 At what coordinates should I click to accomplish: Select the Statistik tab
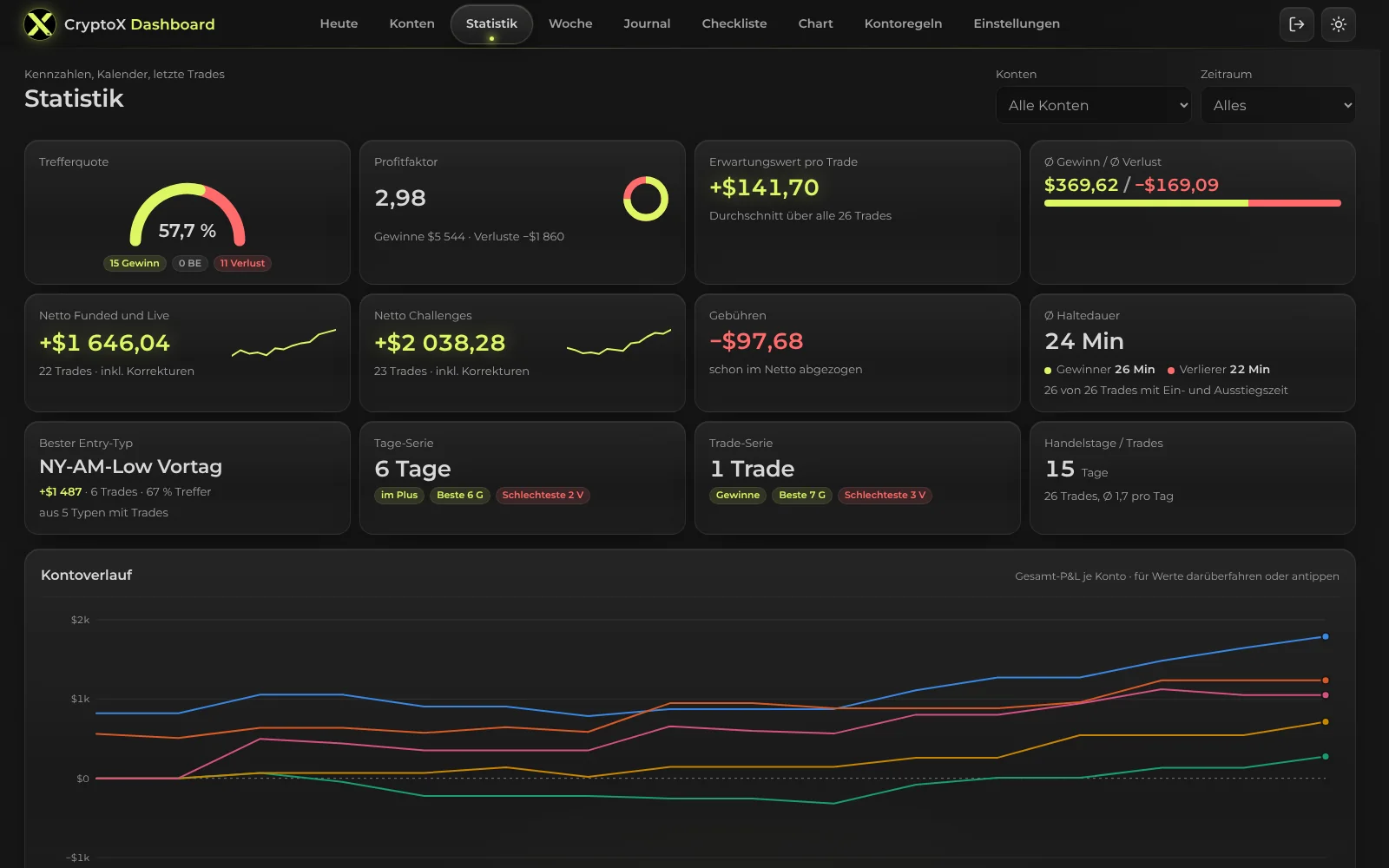491,23
